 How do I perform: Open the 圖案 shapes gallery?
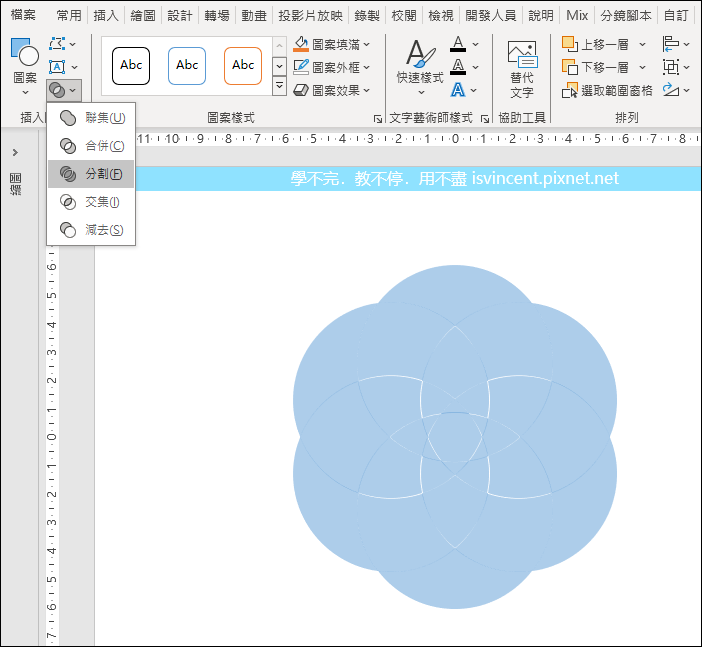25,66
